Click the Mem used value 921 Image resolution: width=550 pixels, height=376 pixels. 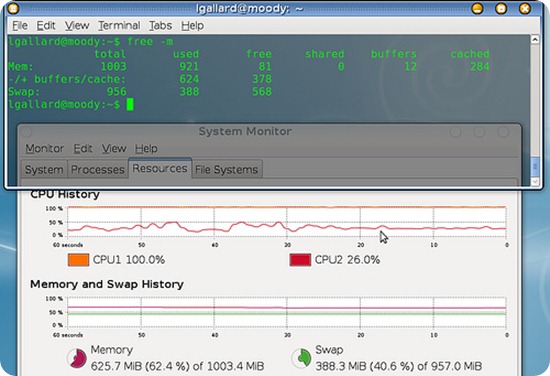(x=189, y=66)
